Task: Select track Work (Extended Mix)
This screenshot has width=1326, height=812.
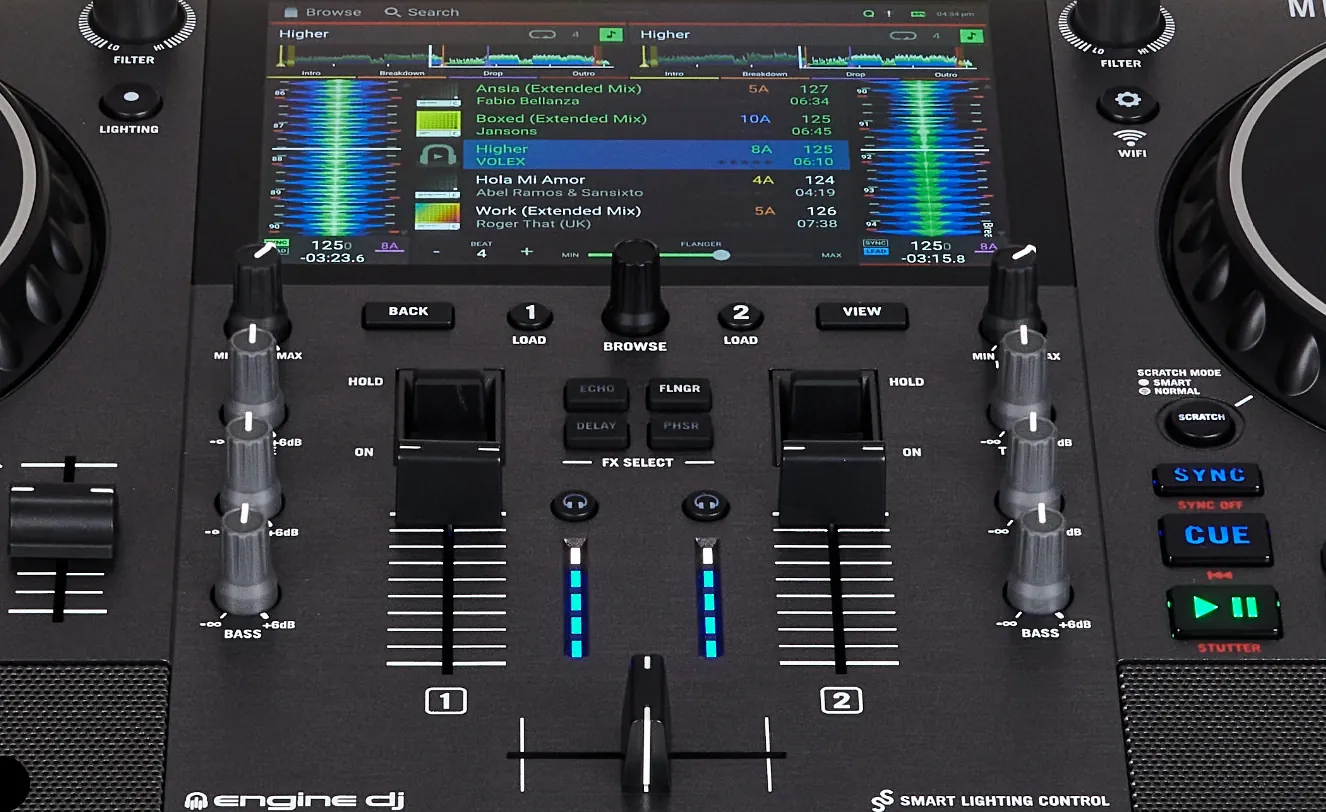Action: 656,217
